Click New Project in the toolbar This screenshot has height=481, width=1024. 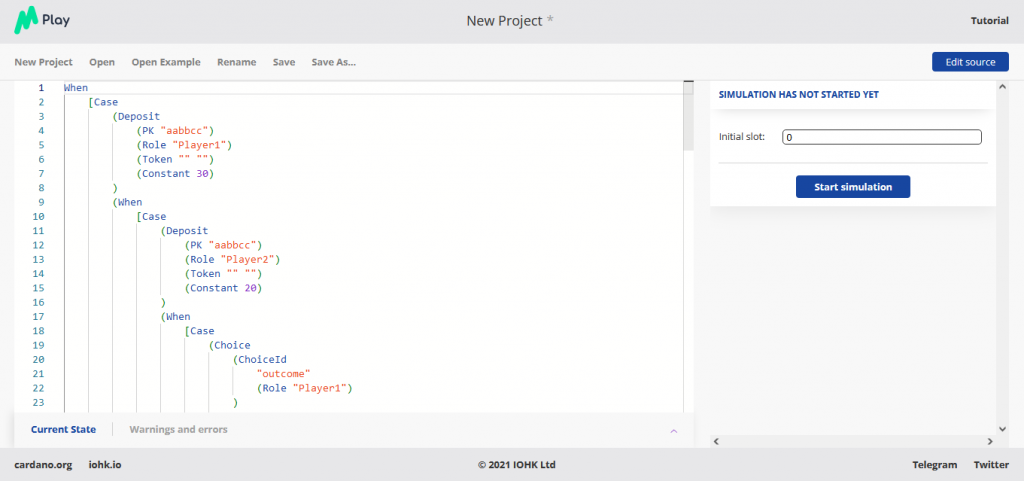coord(43,62)
